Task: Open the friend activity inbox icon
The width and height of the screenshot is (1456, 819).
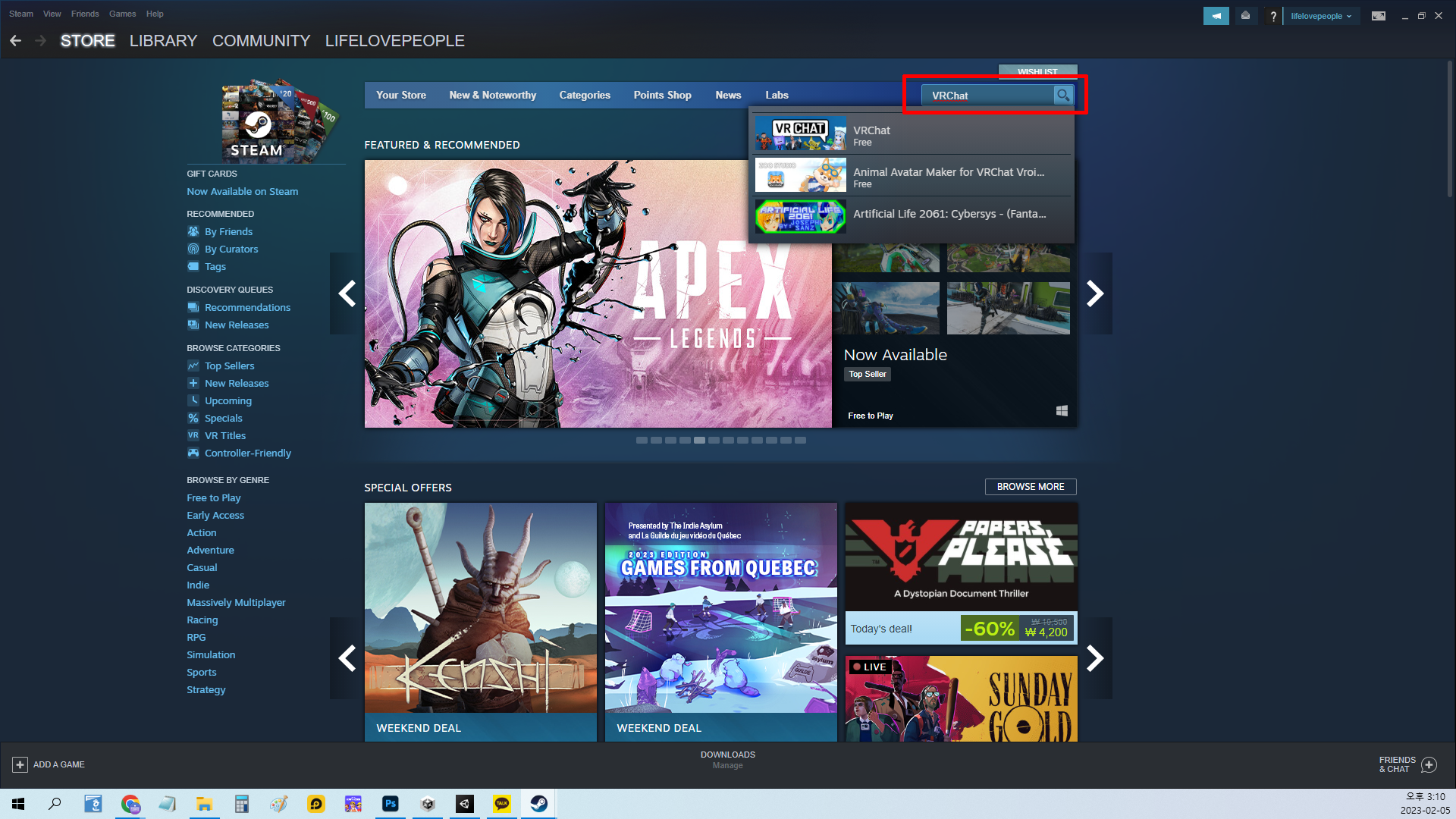Action: click(x=1245, y=16)
